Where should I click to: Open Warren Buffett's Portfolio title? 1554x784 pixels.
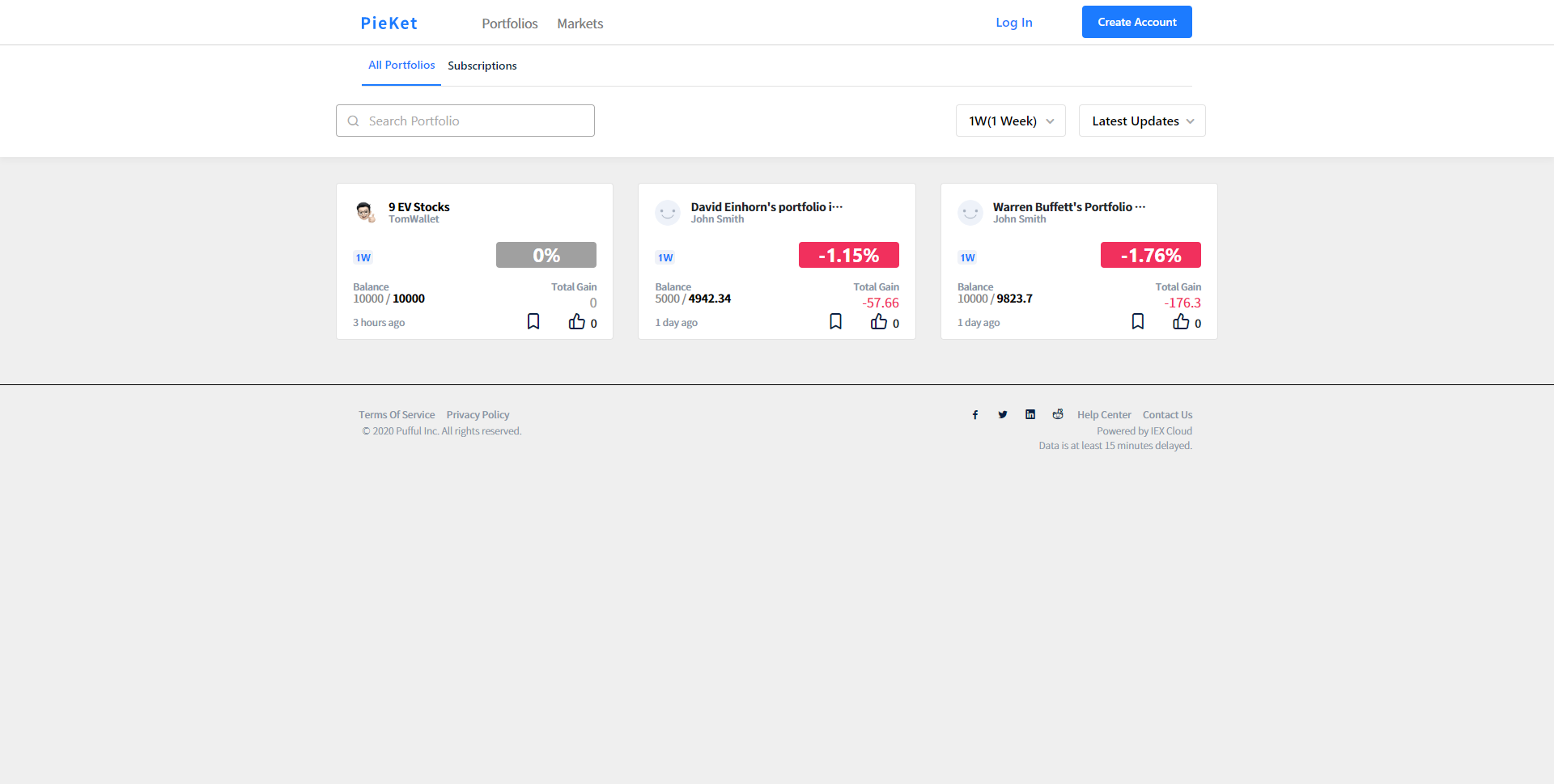tap(1069, 207)
